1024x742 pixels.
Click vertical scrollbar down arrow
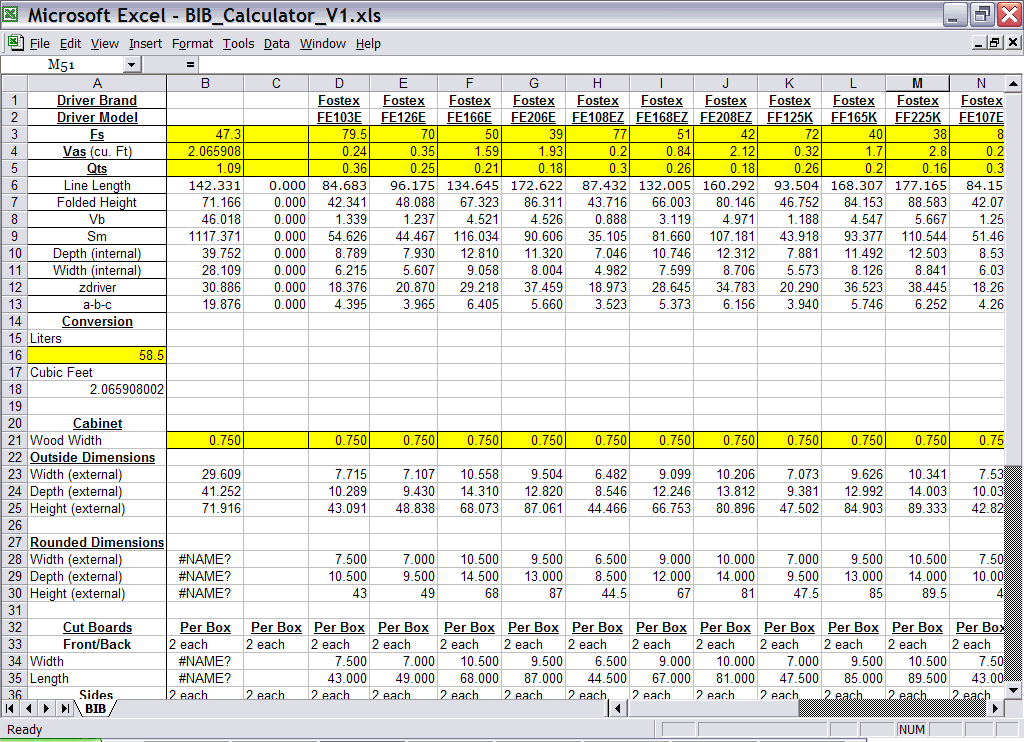pyautogui.click(x=1013, y=690)
